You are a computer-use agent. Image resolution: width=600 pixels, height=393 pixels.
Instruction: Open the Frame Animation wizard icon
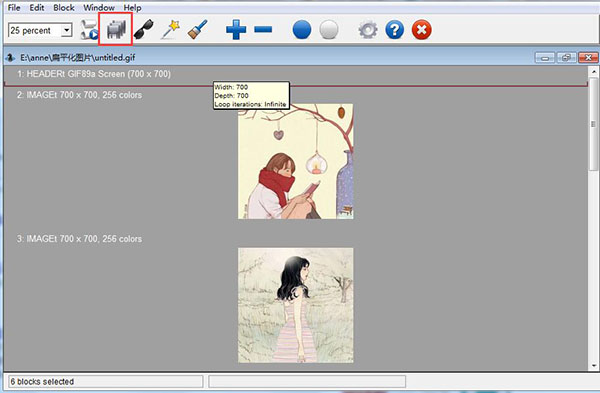(x=116, y=29)
